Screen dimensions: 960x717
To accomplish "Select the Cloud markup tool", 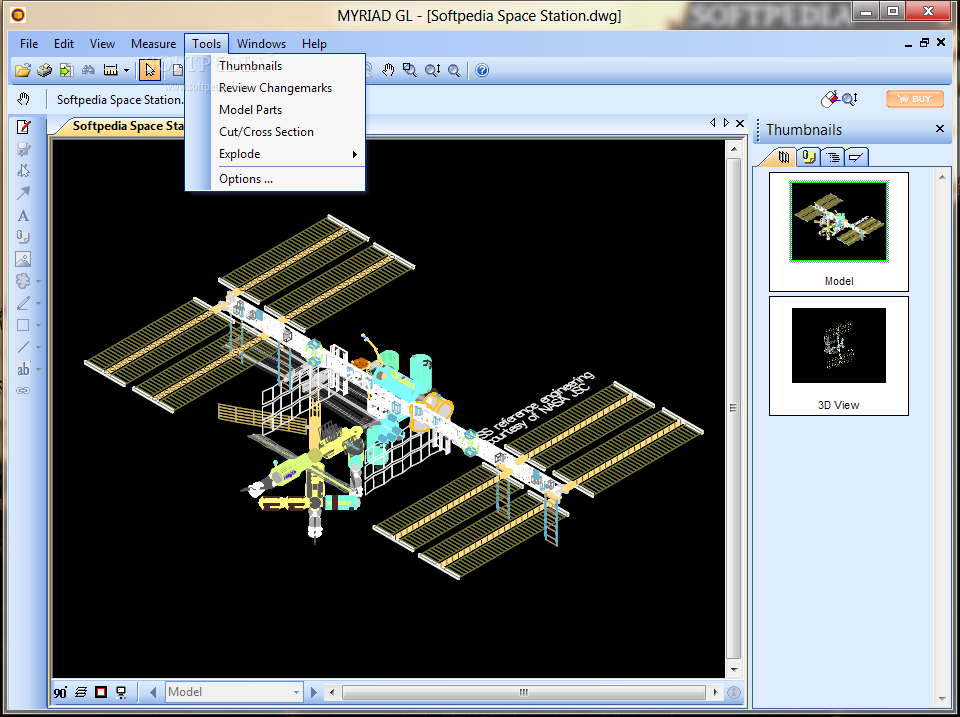I will 23,281.
